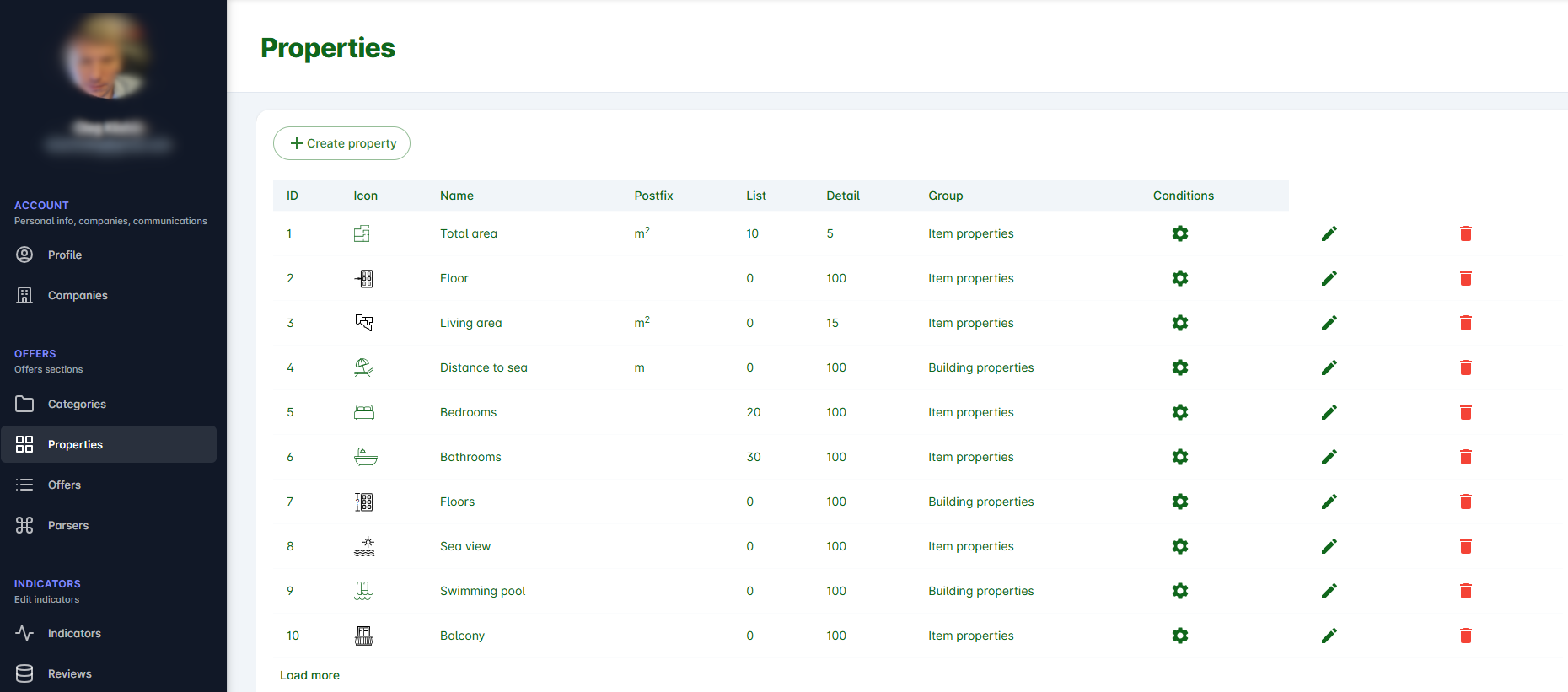Click the Living area detail value 15
1568x692 pixels.
pyautogui.click(x=833, y=323)
